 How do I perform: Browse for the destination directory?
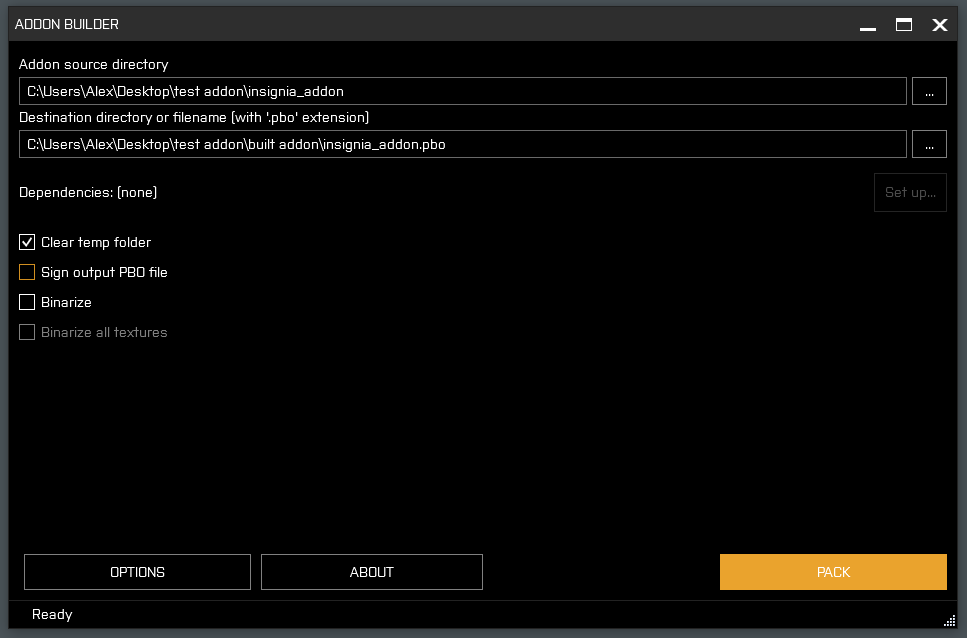[x=929, y=144]
